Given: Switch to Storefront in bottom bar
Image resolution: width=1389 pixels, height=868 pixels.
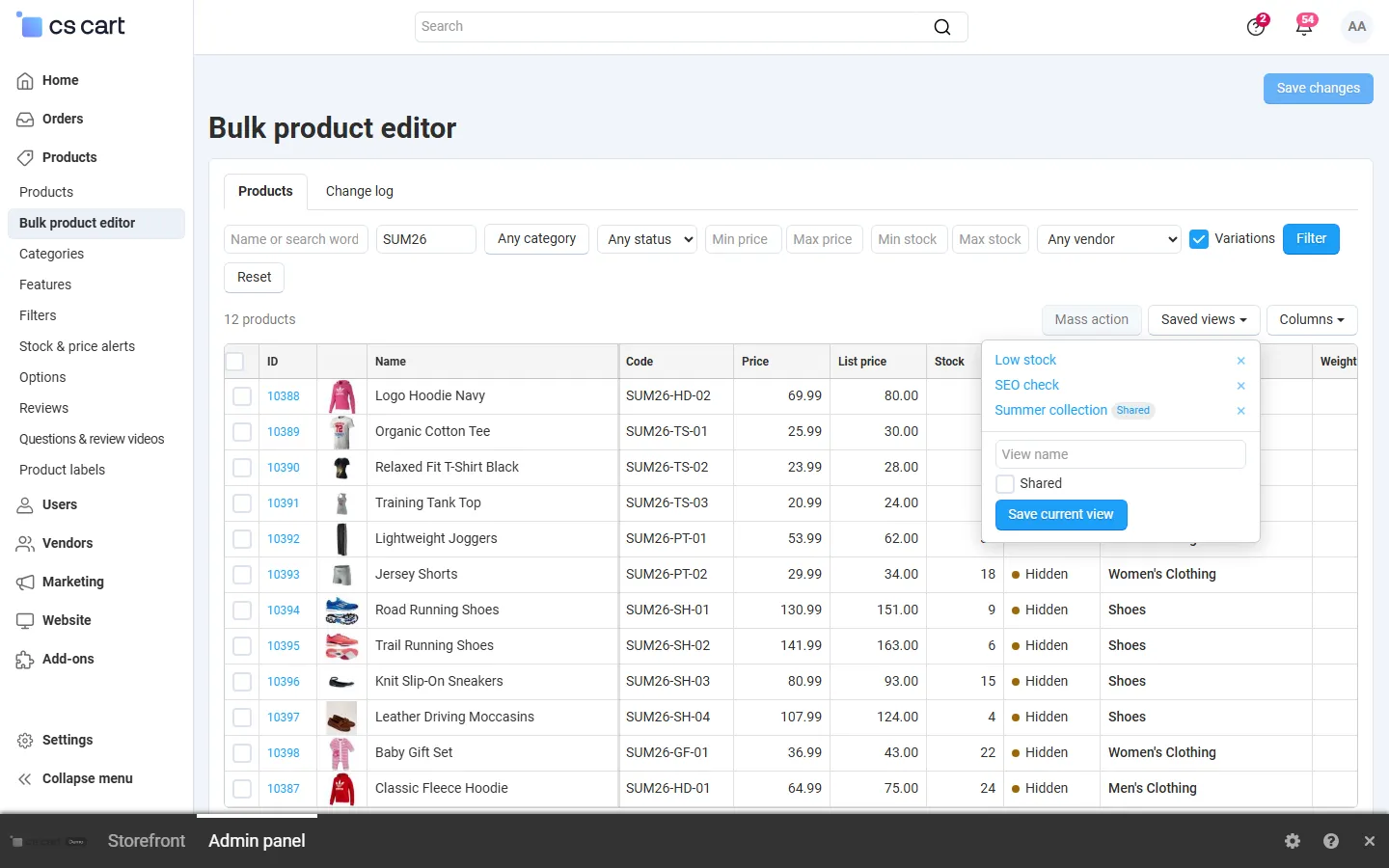Looking at the screenshot, I should coord(147,841).
